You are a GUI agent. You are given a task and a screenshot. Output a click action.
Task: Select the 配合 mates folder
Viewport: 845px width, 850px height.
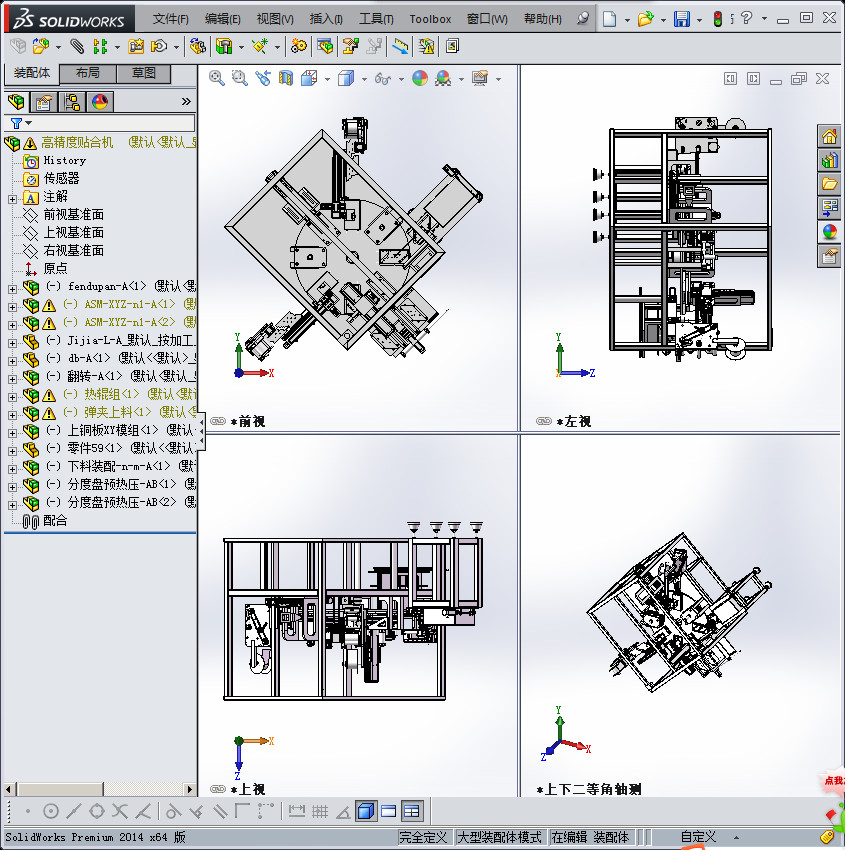[55, 520]
